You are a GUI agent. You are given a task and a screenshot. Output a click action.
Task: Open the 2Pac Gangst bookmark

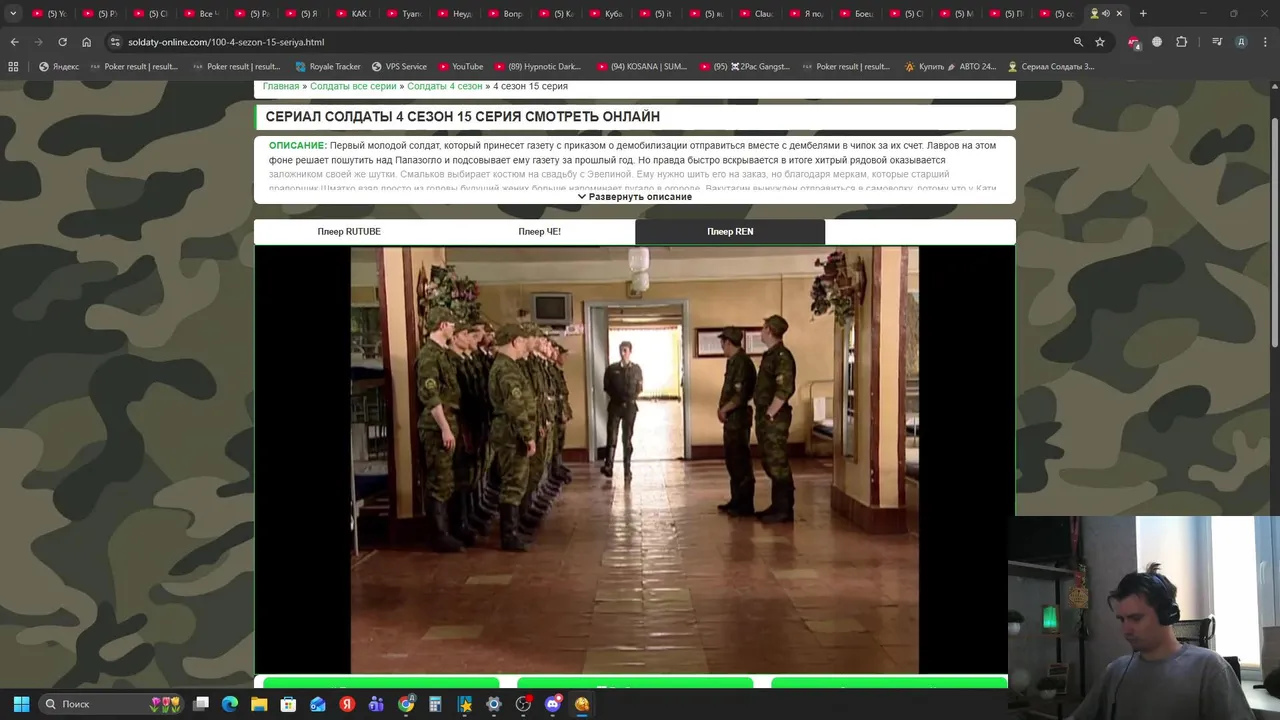tap(744, 67)
